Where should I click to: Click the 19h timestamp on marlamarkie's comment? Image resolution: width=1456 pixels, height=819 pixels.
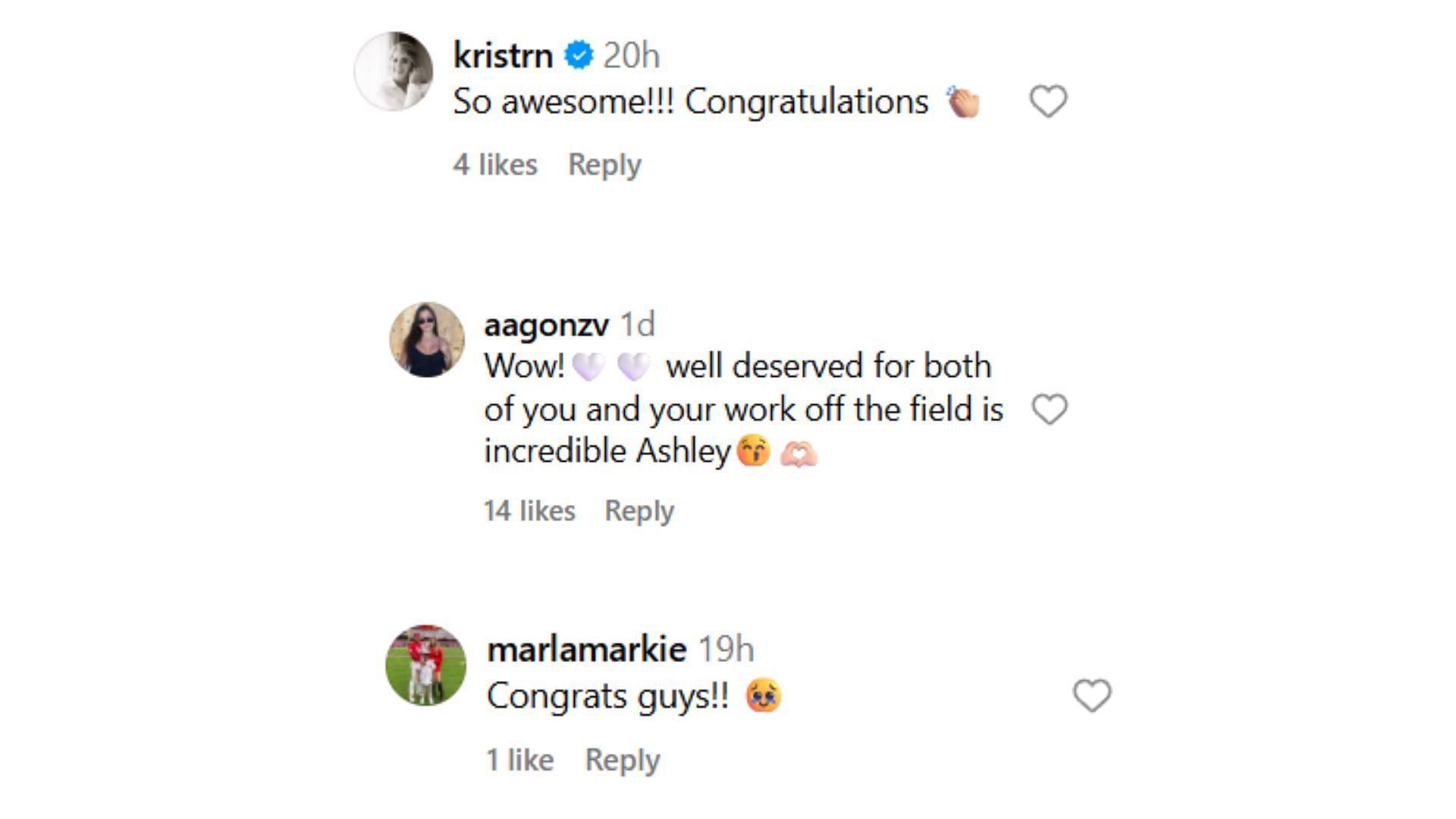pos(726,649)
